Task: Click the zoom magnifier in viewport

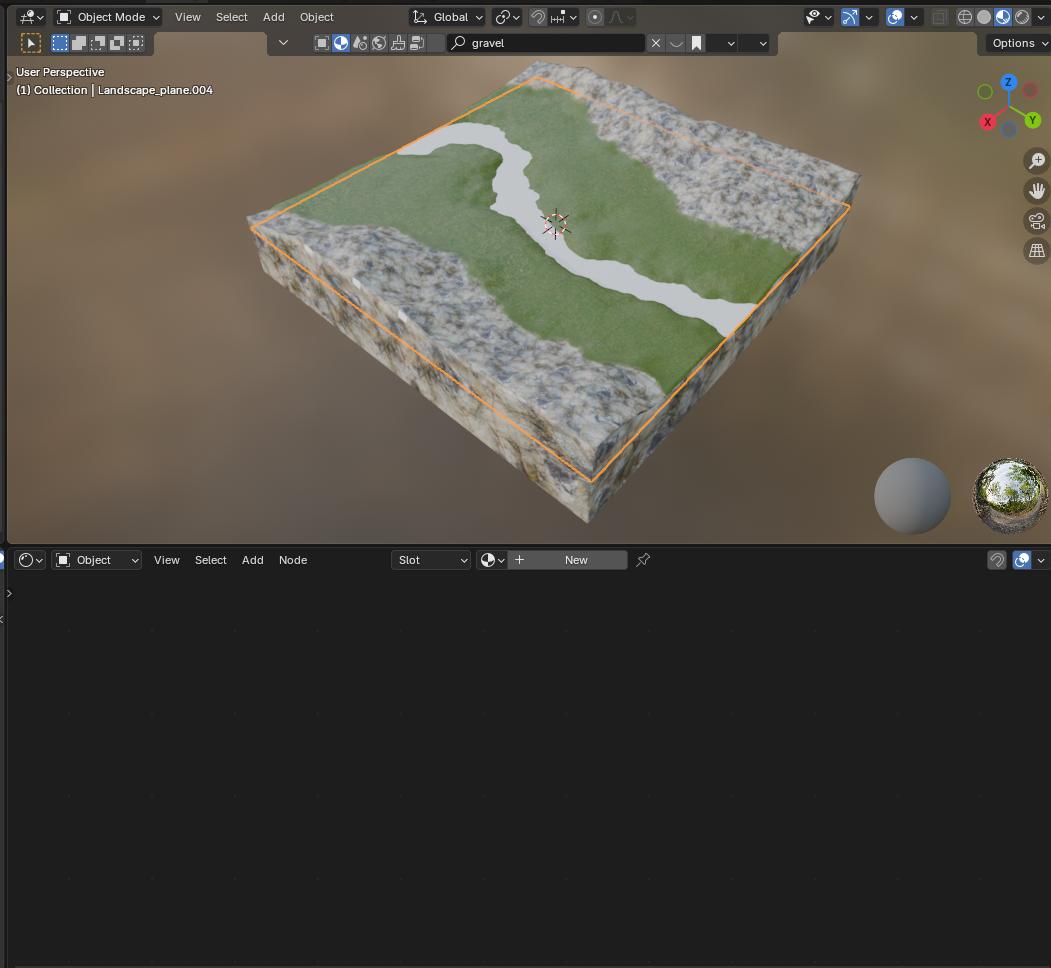Action: click(x=1036, y=161)
